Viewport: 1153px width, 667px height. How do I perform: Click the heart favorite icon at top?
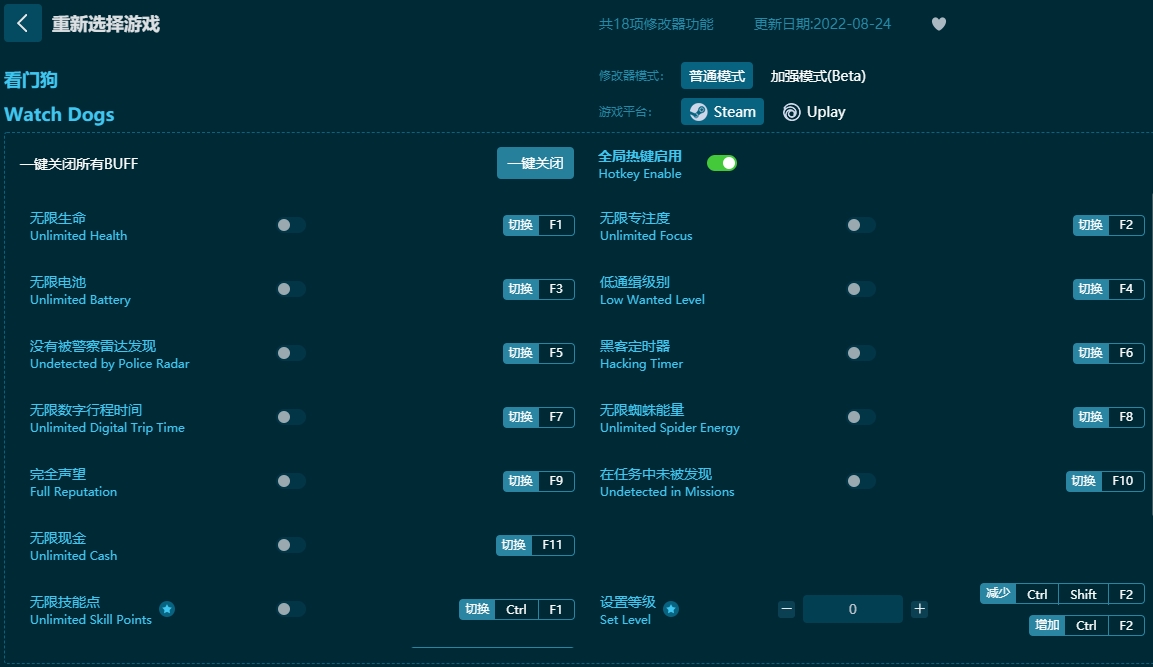(938, 23)
